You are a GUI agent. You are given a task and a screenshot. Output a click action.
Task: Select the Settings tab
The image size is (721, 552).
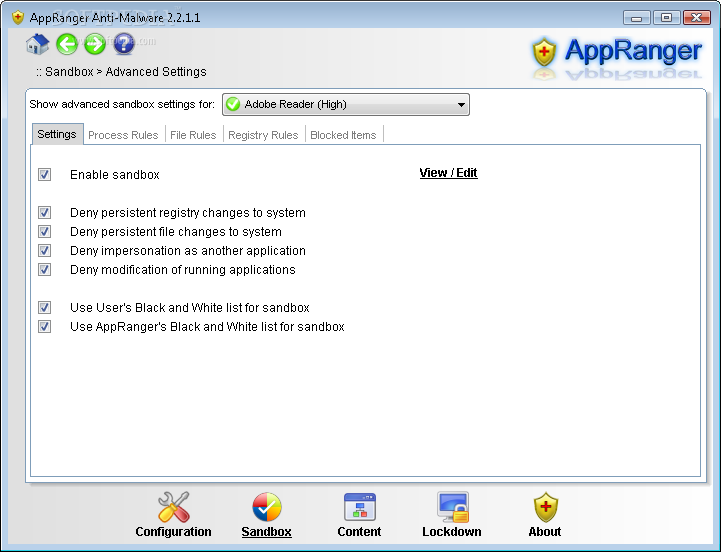tap(57, 134)
